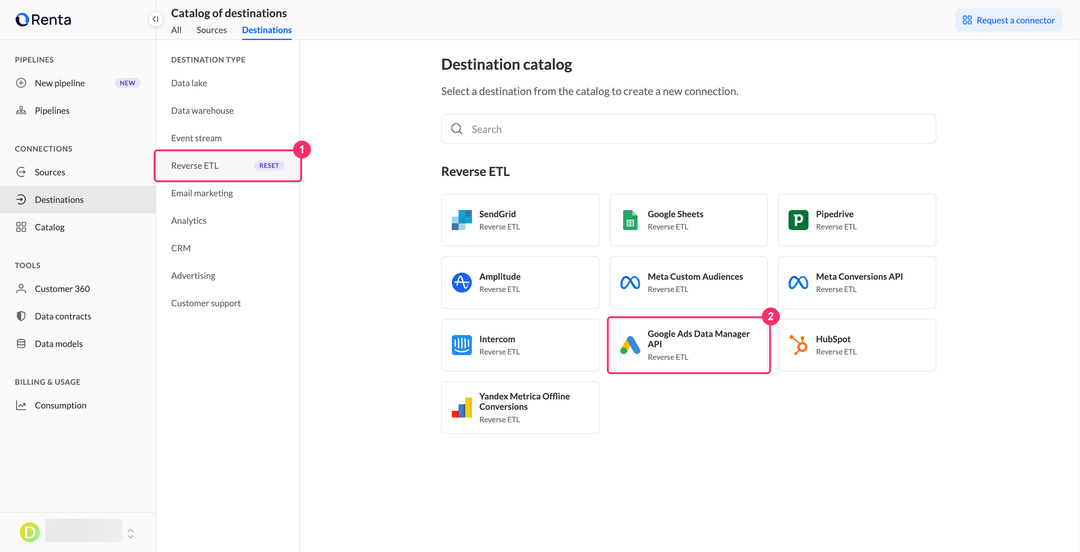Collapse the sidebar with the arrow button
This screenshot has height=552, width=1080.
tap(156, 19)
